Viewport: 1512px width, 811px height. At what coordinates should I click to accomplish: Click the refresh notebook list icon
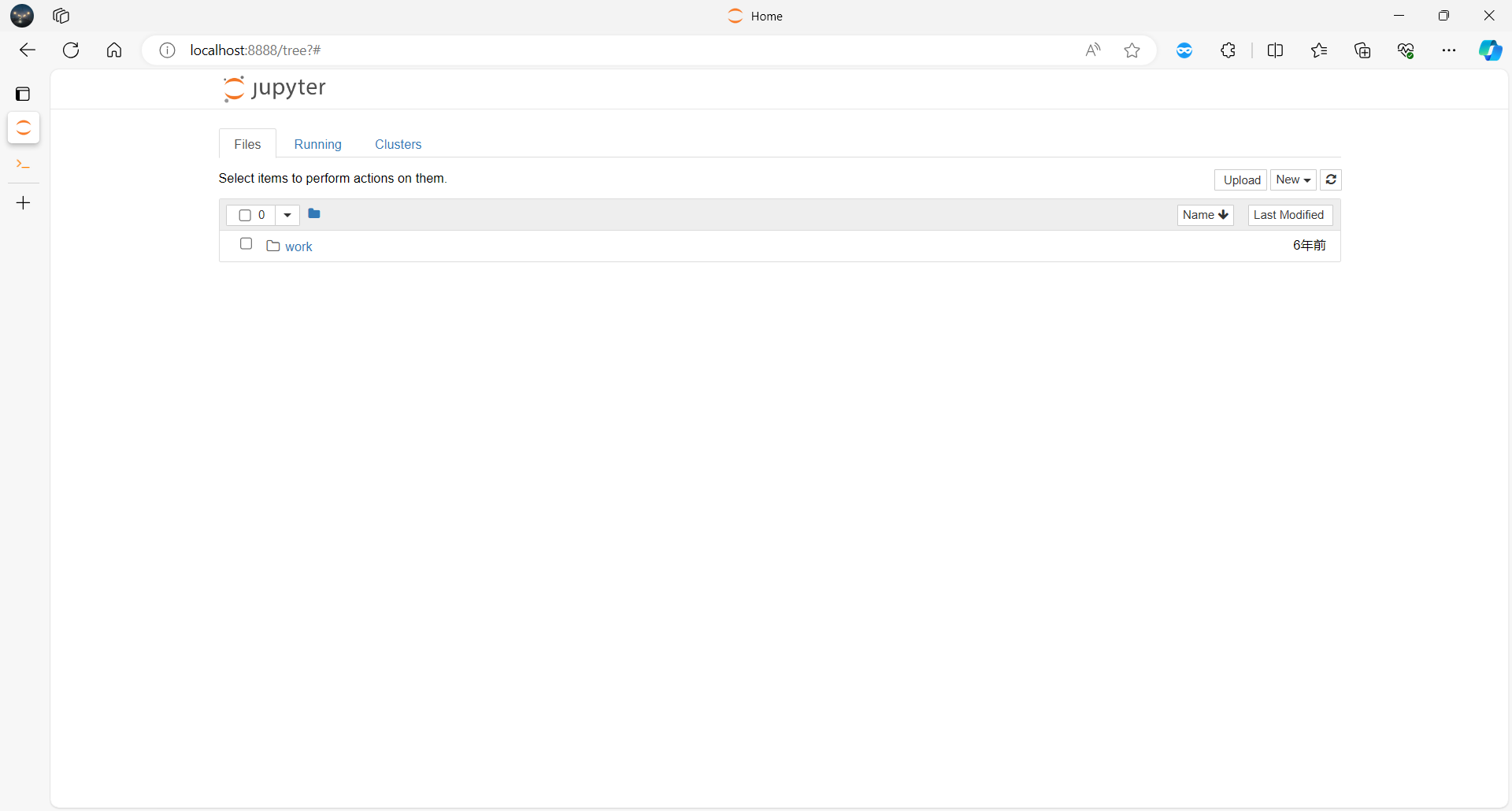tap(1330, 180)
